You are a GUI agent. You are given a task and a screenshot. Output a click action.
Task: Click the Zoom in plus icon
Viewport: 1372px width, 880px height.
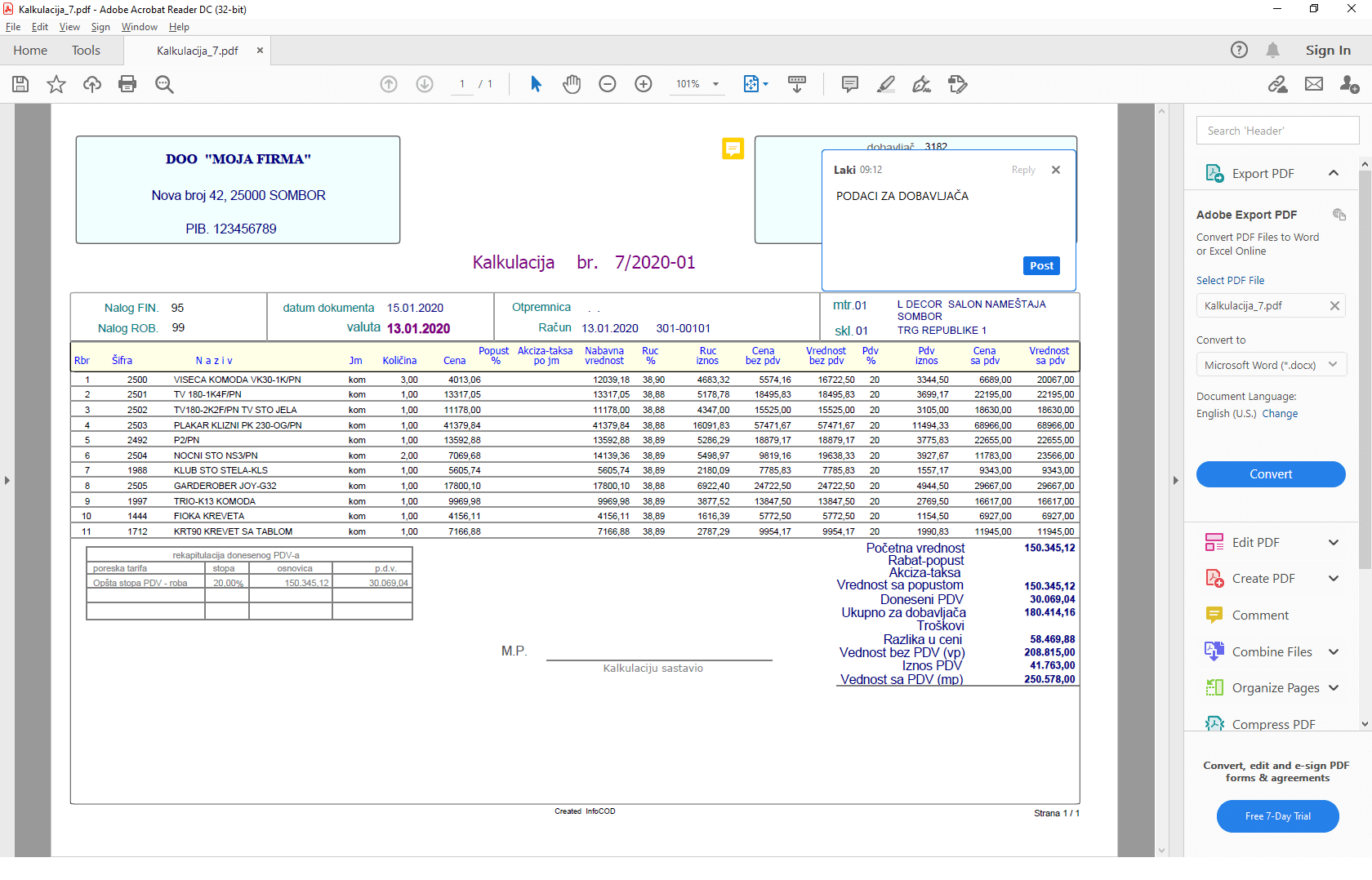(644, 84)
